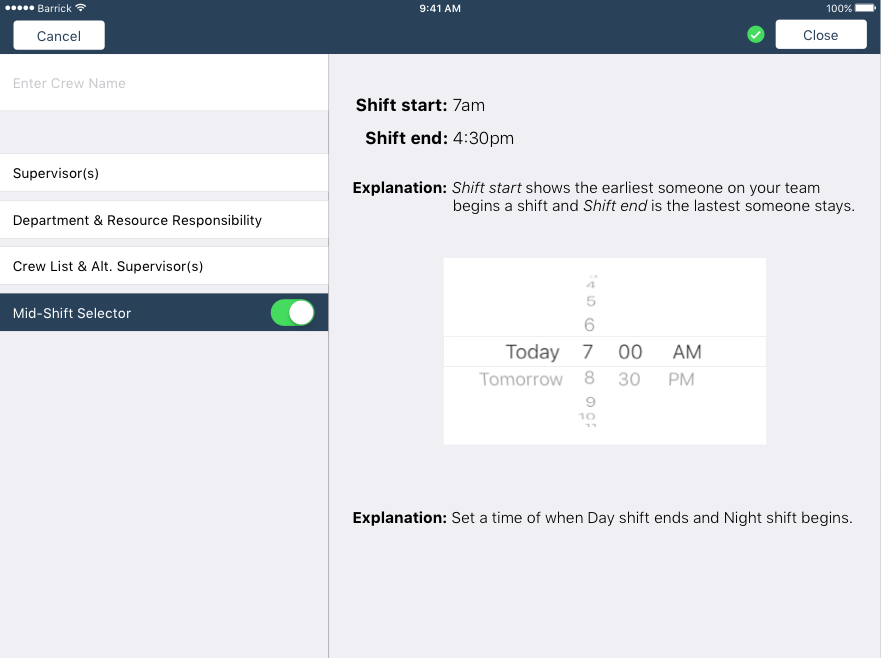Open Department & Resource Responsibility

pos(164,220)
